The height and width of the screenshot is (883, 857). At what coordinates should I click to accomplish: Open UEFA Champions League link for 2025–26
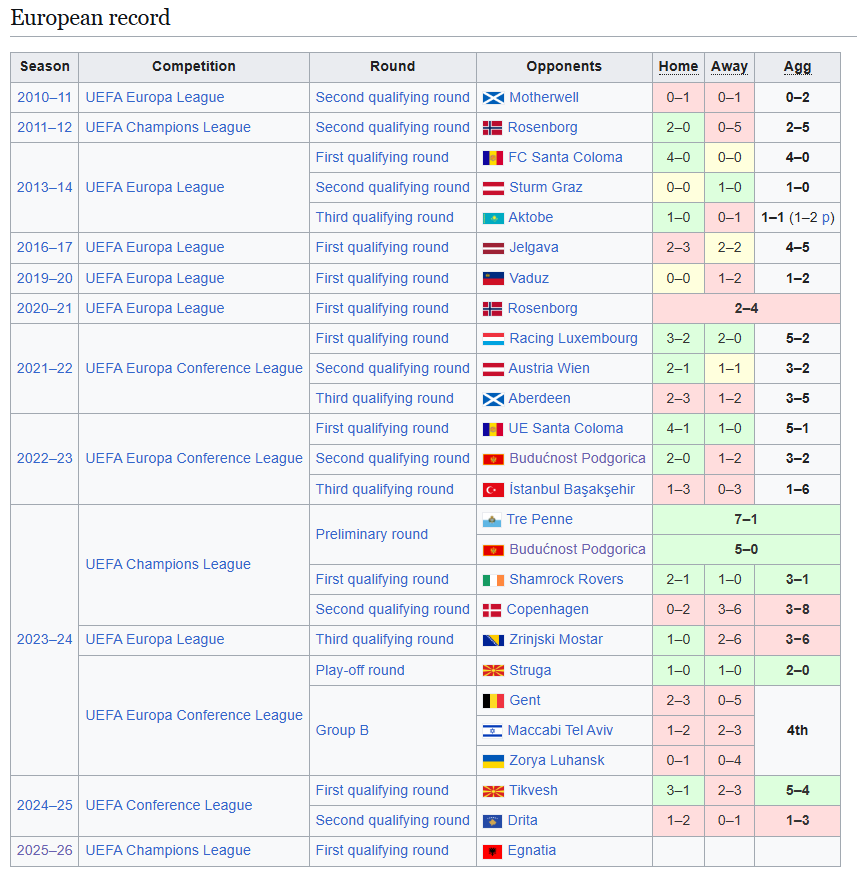pyautogui.click(x=168, y=850)
